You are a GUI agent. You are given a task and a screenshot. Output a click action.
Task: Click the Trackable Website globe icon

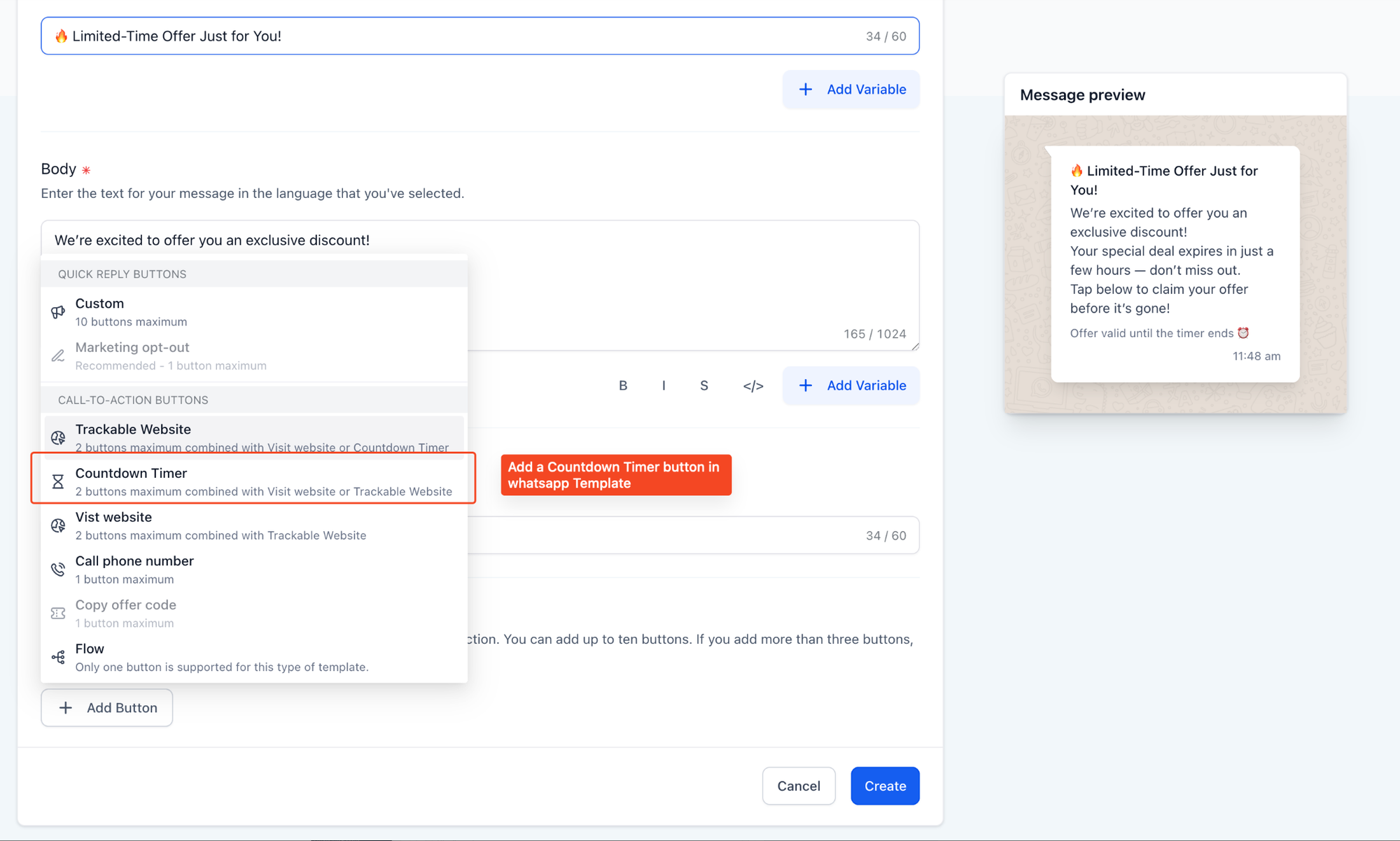[58, 438]
